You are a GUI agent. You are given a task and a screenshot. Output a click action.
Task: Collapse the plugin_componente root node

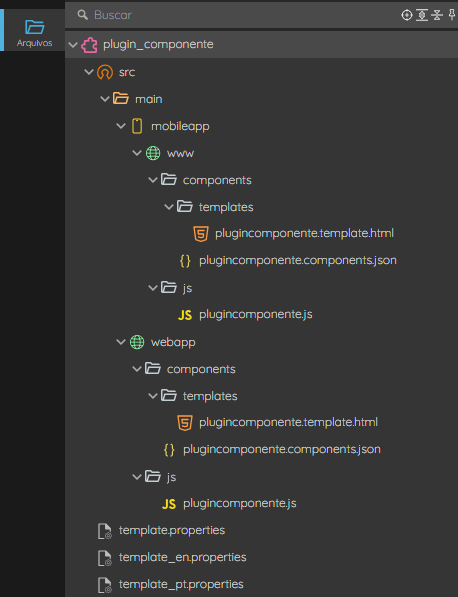[73, 45]
